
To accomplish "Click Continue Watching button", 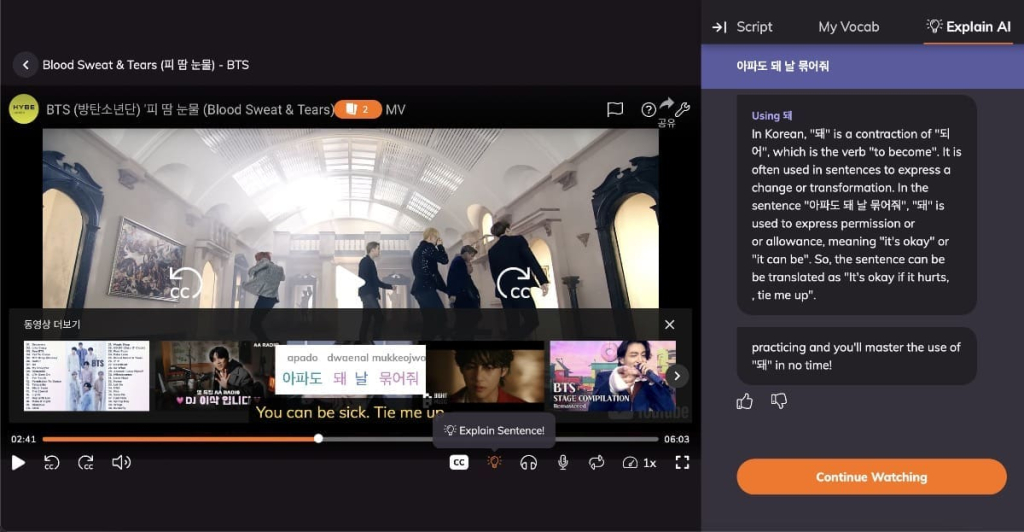I will coord(871,477).
